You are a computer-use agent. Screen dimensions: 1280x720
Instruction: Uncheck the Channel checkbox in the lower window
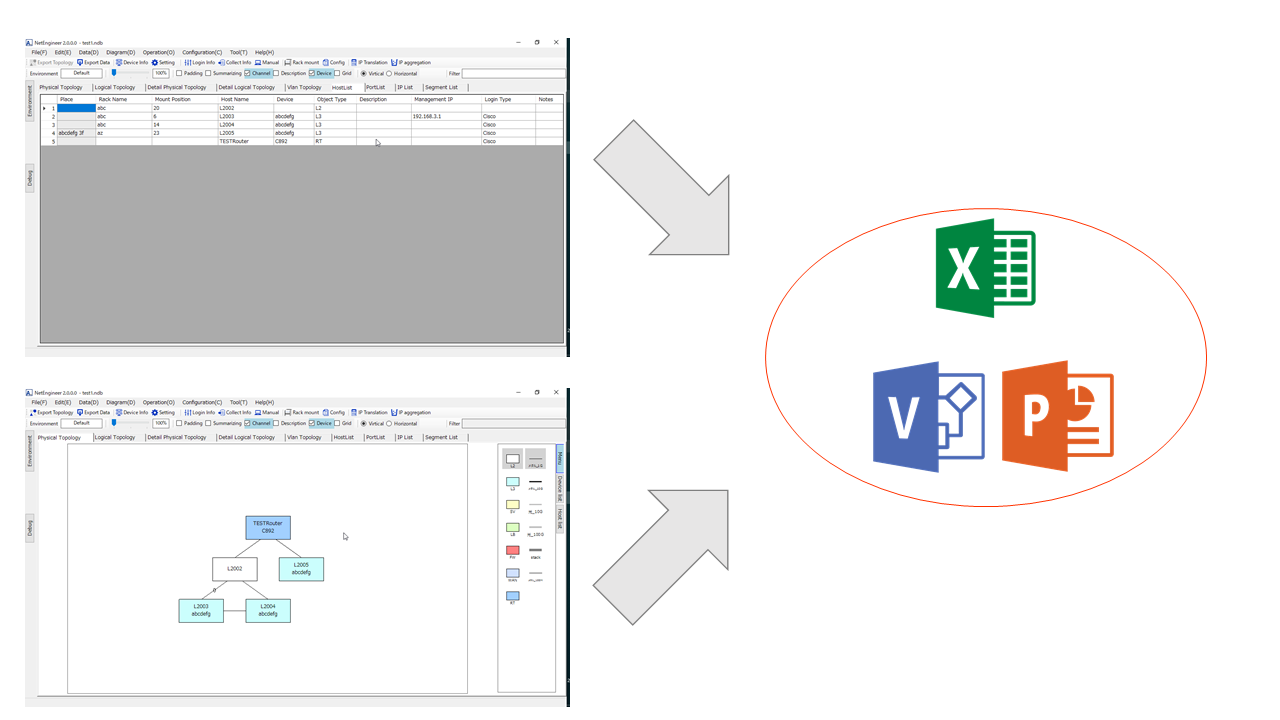(248, 423)
